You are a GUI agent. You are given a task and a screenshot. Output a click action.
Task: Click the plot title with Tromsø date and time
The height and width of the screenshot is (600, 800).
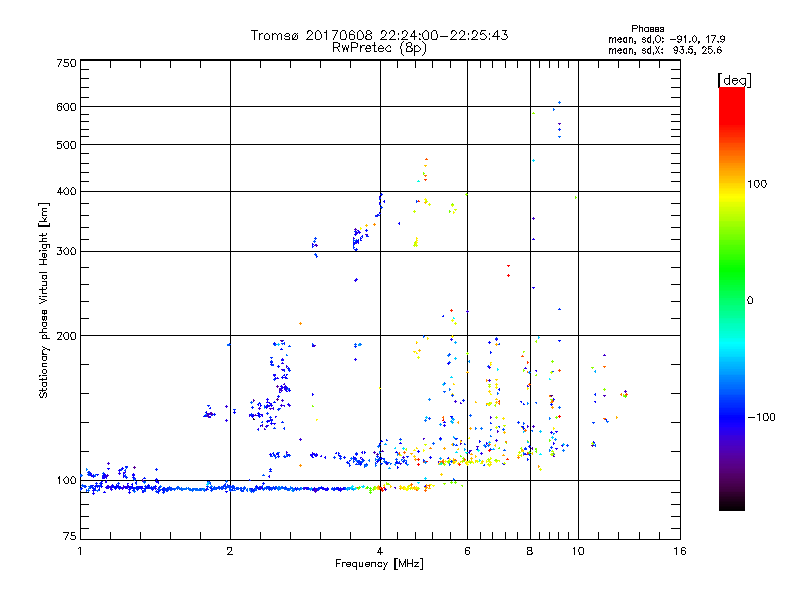(x=379, y=35)
